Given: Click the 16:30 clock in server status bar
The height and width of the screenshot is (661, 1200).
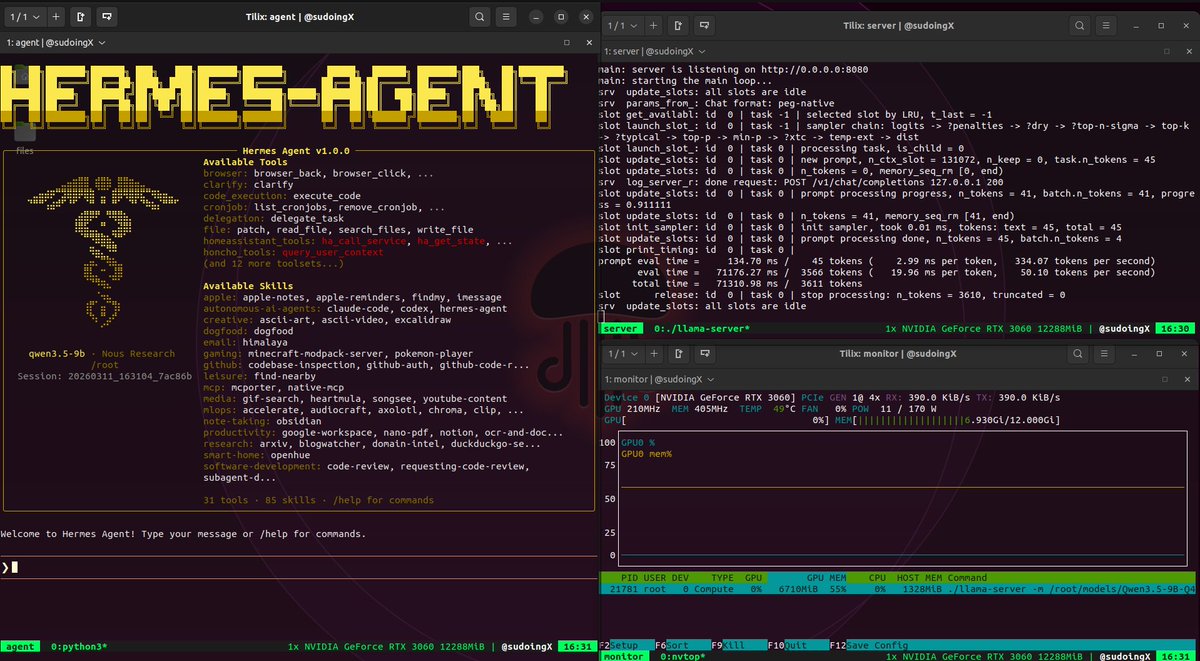Looking at the screenshot, I should [x=1176, y=328].
